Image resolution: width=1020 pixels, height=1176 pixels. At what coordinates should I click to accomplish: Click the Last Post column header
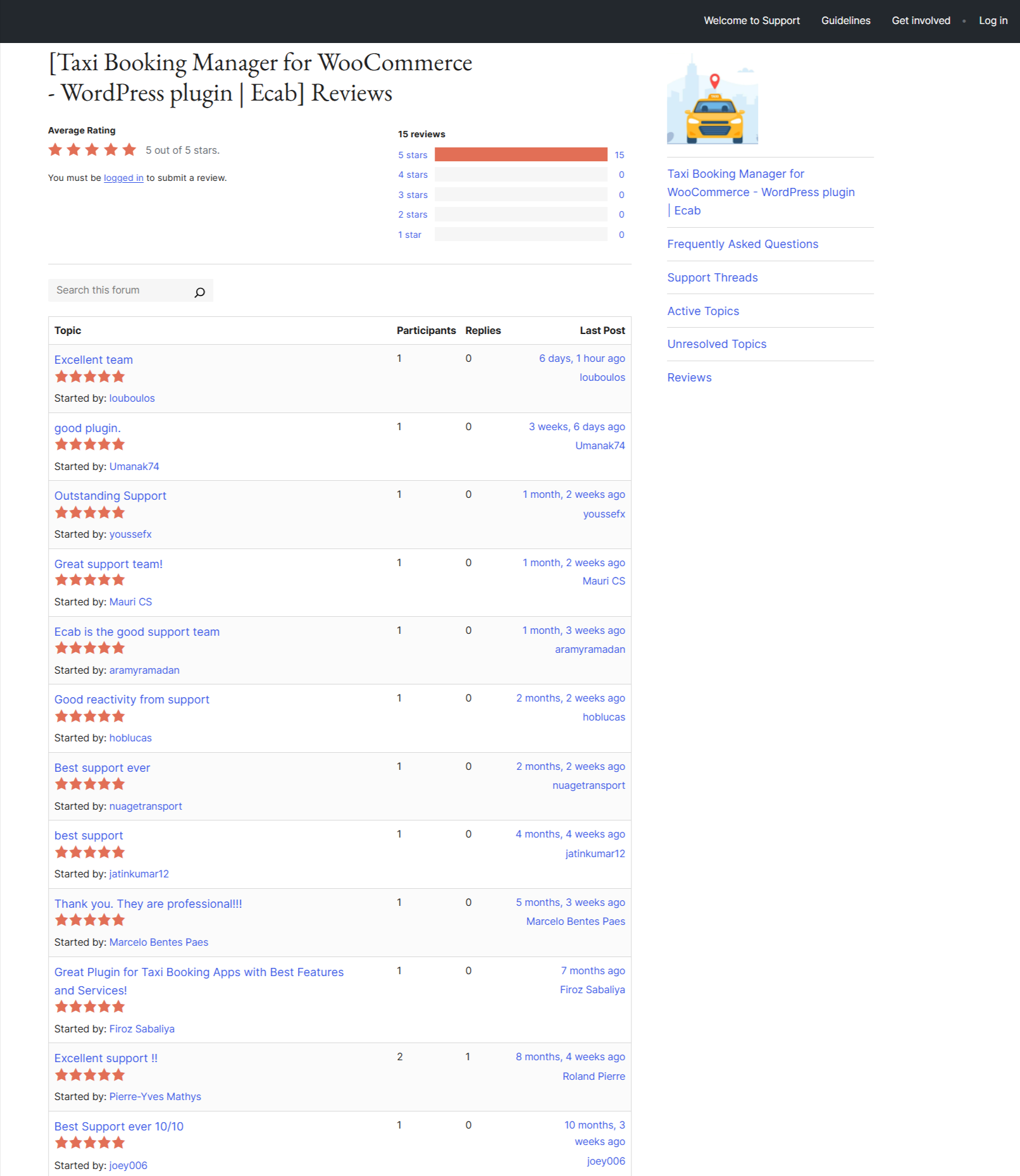click(602, 331)
